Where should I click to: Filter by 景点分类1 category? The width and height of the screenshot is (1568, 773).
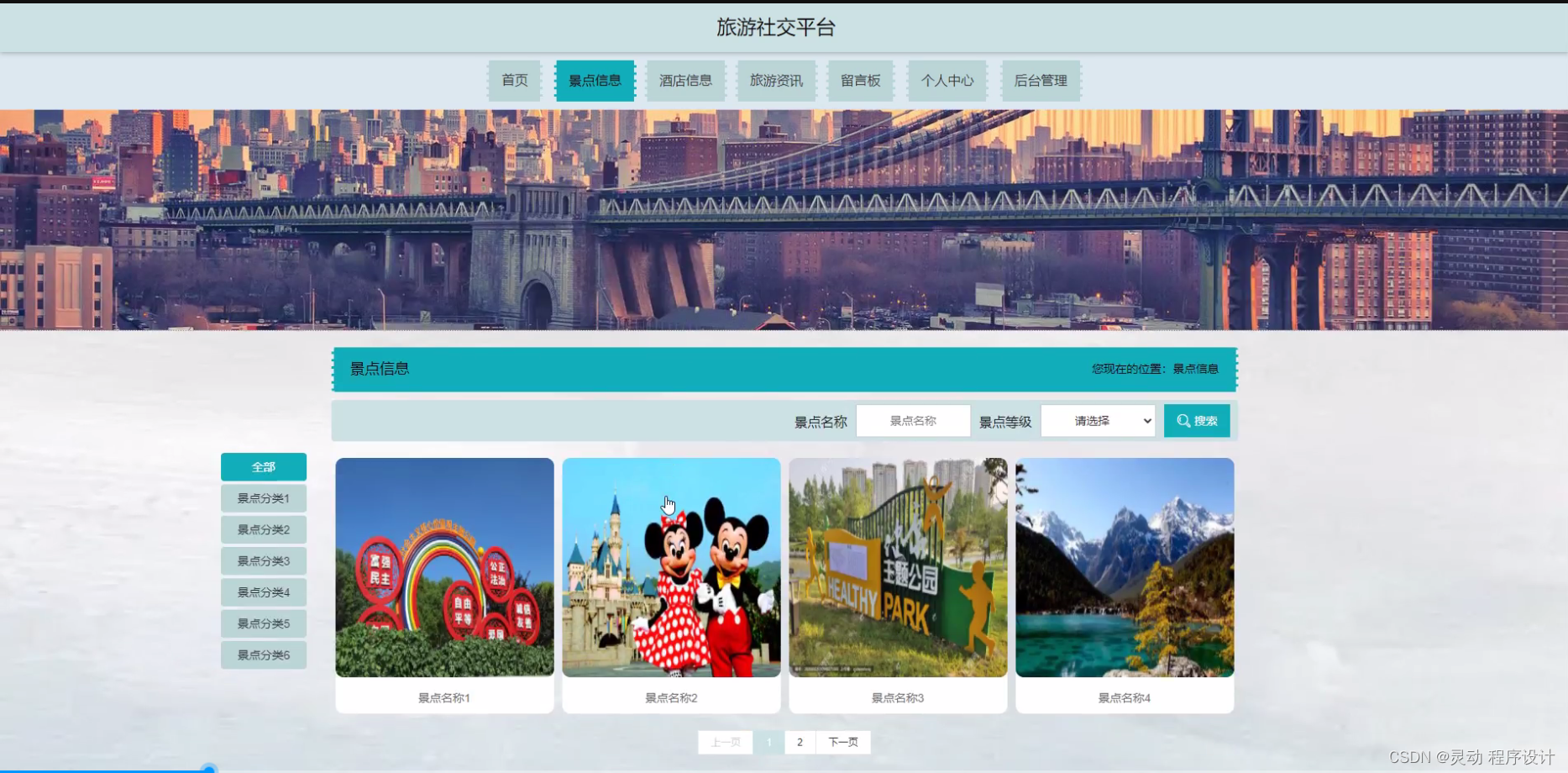click(263, 497)
